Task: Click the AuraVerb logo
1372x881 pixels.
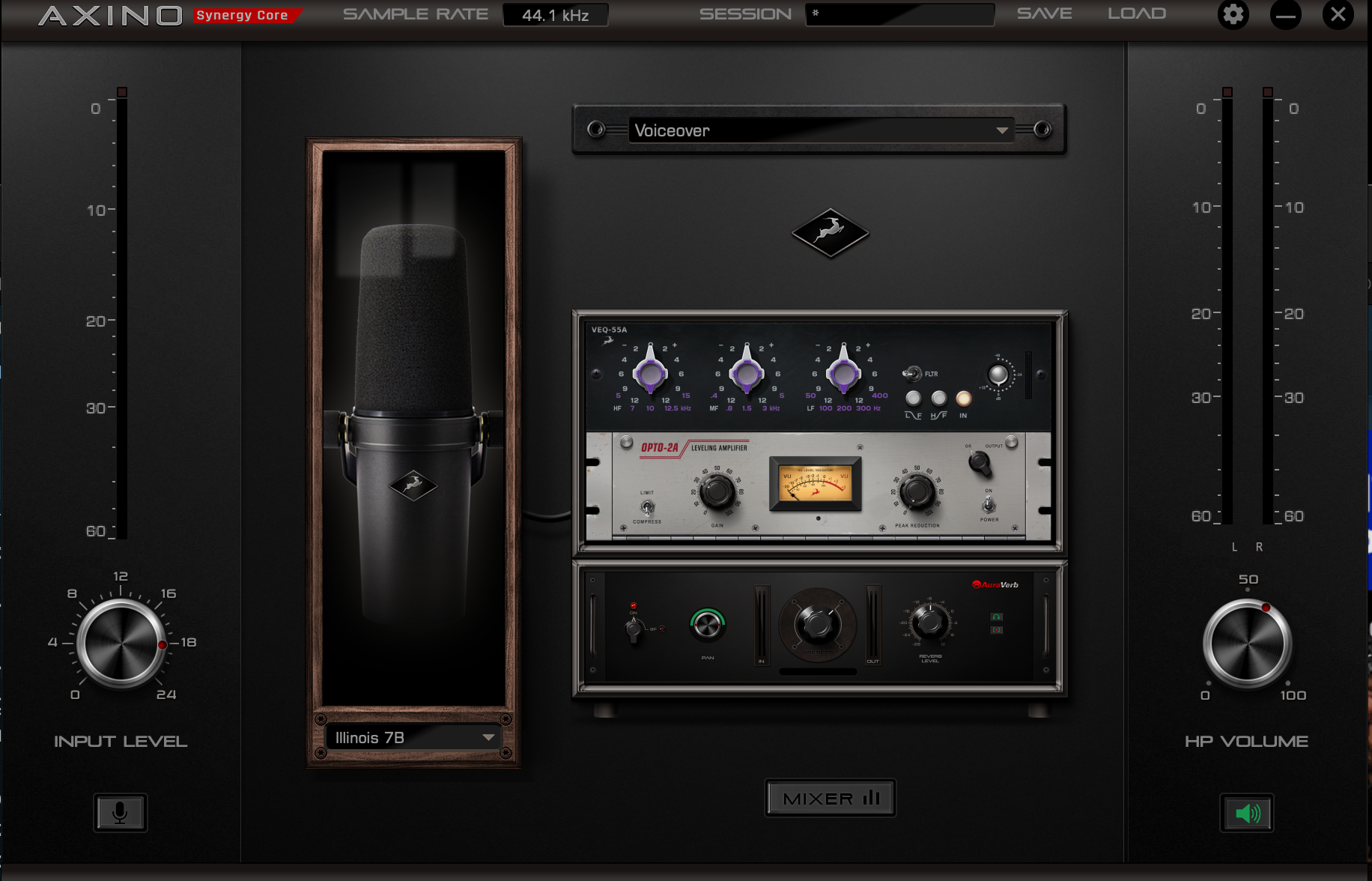Action: (x=995, y=585)
